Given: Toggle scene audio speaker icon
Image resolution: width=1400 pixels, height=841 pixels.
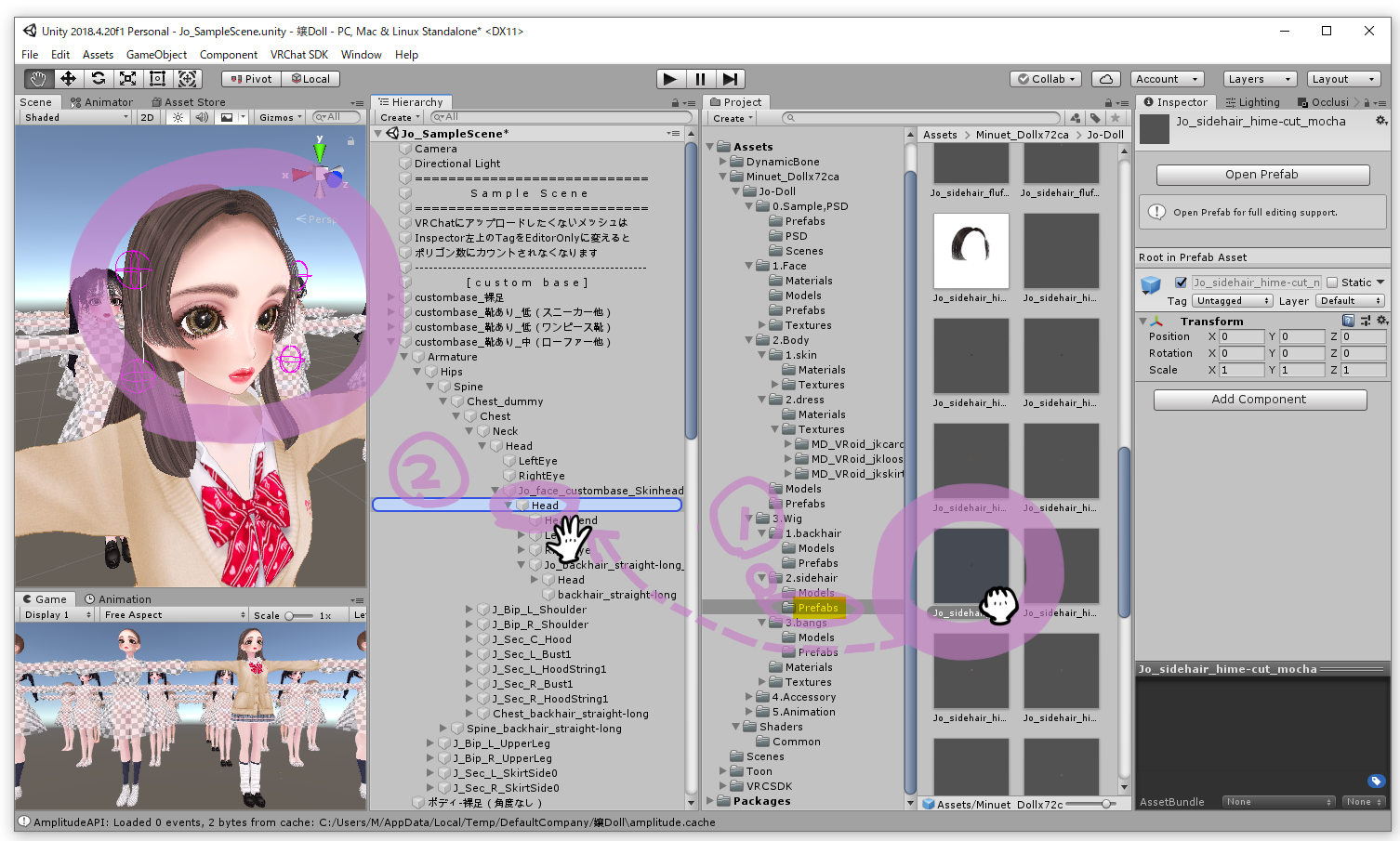Looking at the screenshot, I should (x=202, y=118).
